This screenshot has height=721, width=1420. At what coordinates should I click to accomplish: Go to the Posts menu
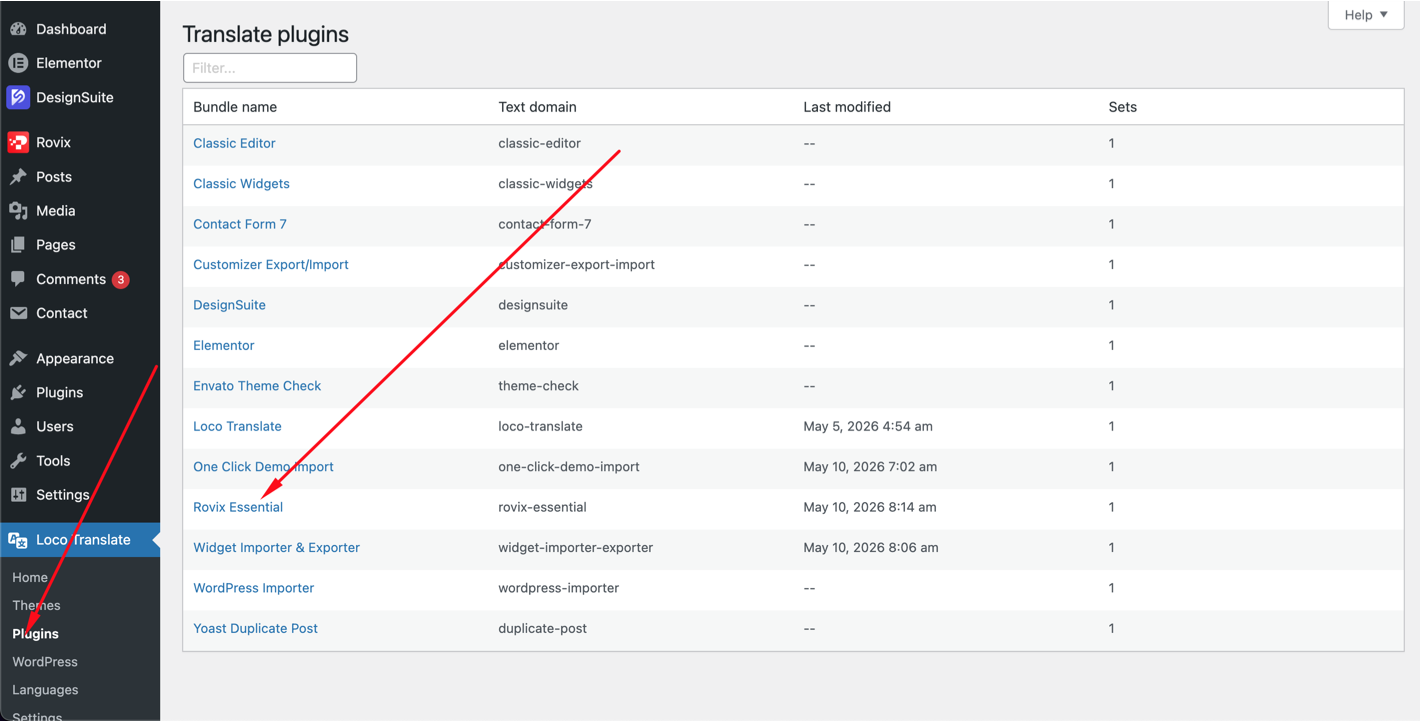pos(54,177)
